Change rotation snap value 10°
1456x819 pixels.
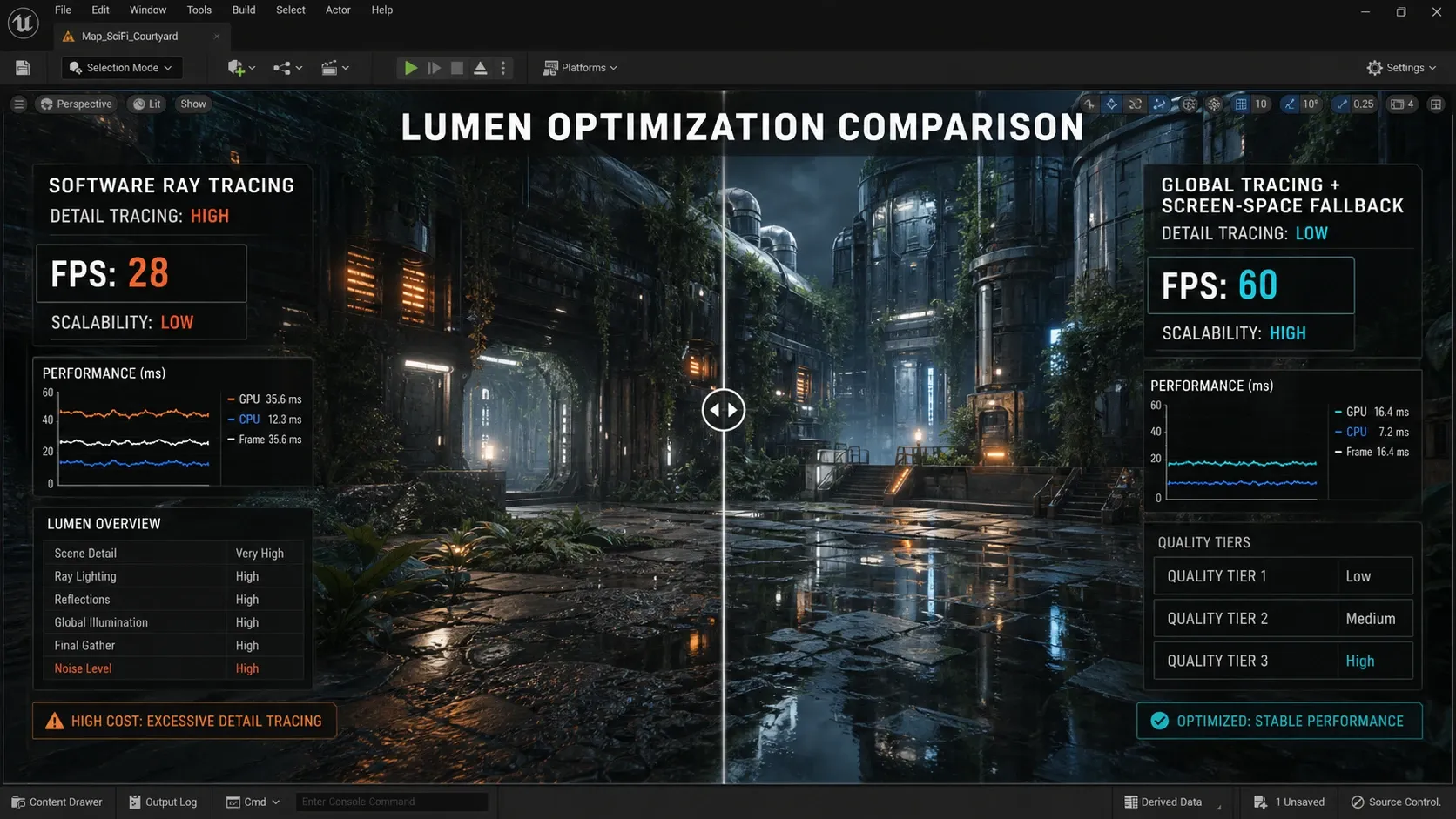(1311, 104)
